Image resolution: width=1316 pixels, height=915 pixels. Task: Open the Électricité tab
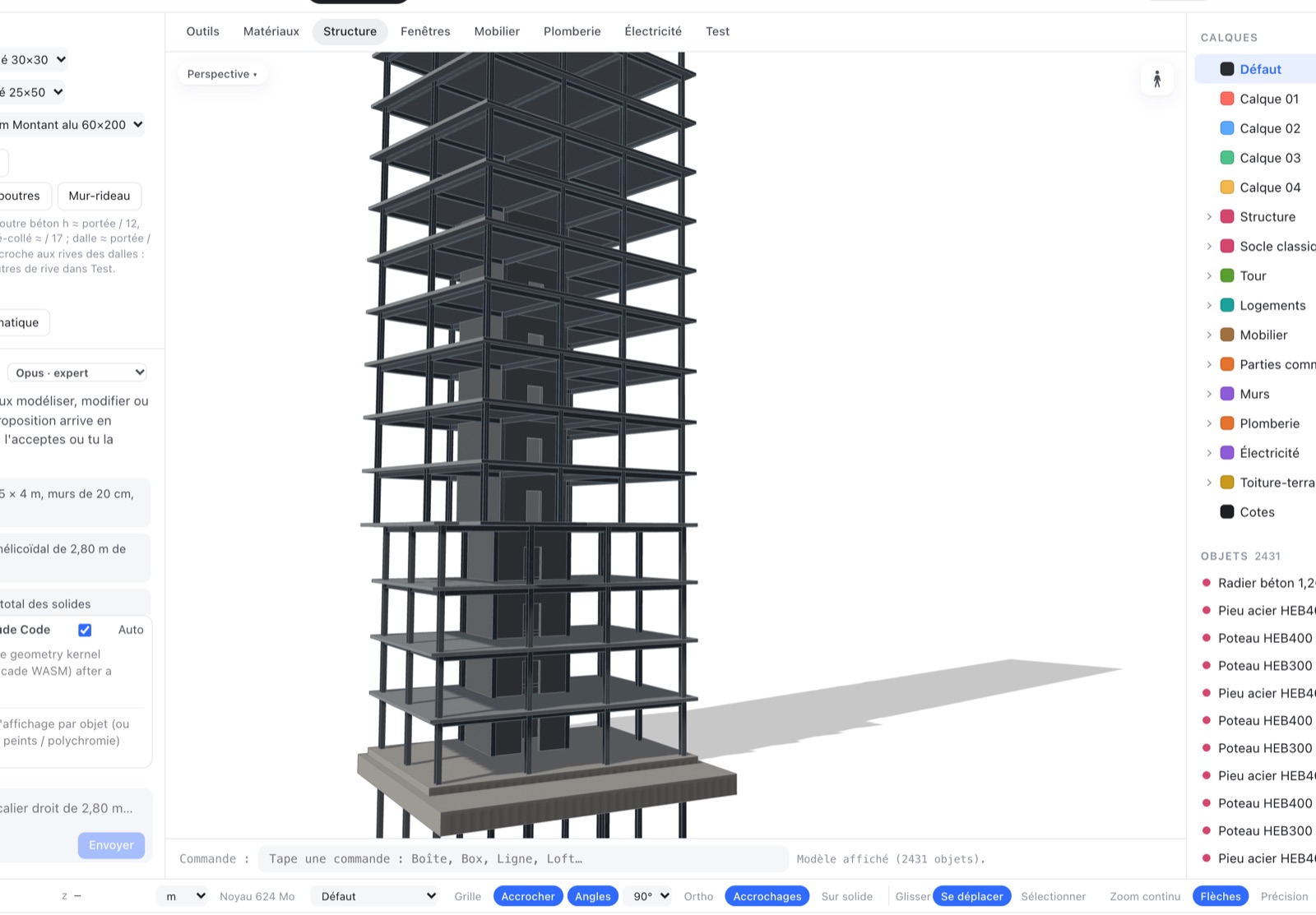tap(653, 31)
